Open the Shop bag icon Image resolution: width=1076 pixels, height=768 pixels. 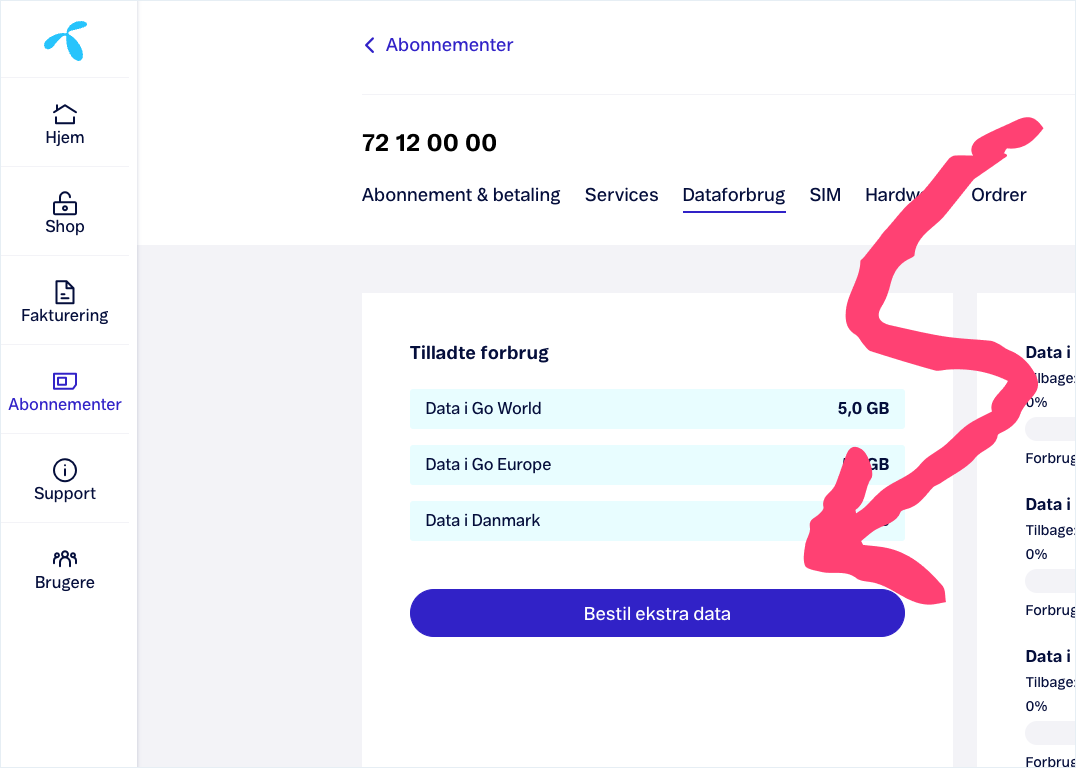tap(65, 203)
